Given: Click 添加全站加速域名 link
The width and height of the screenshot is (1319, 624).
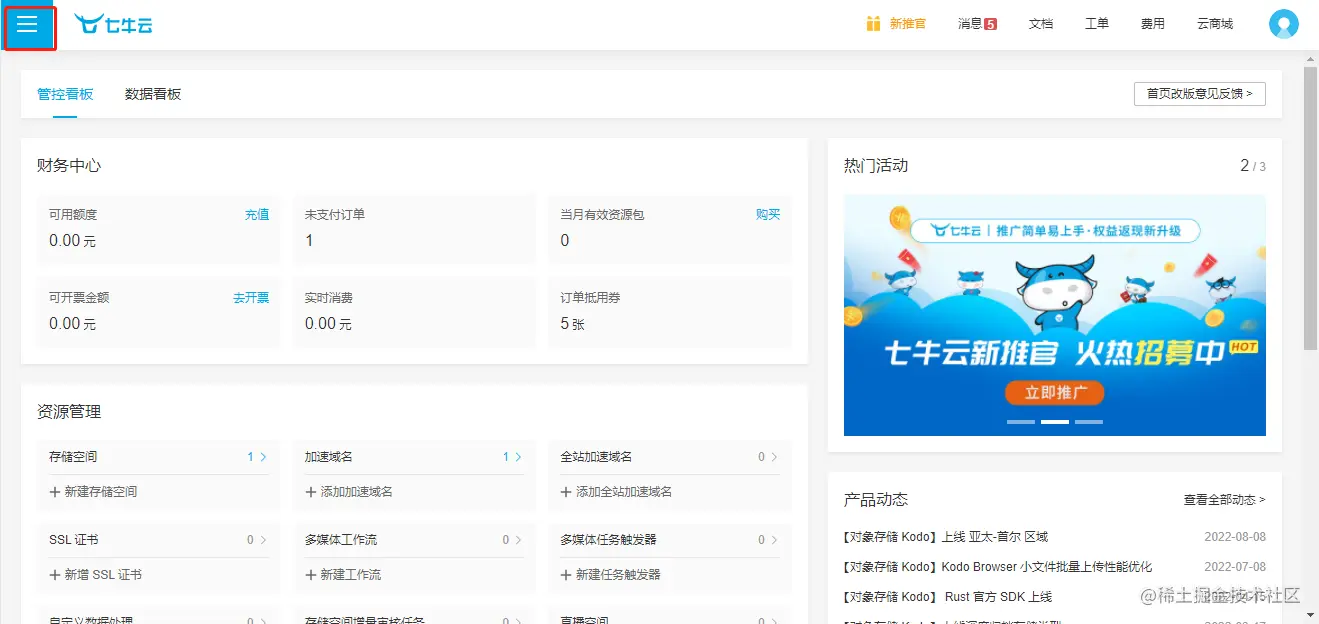Looking at the screenshot, I should 624,492.
